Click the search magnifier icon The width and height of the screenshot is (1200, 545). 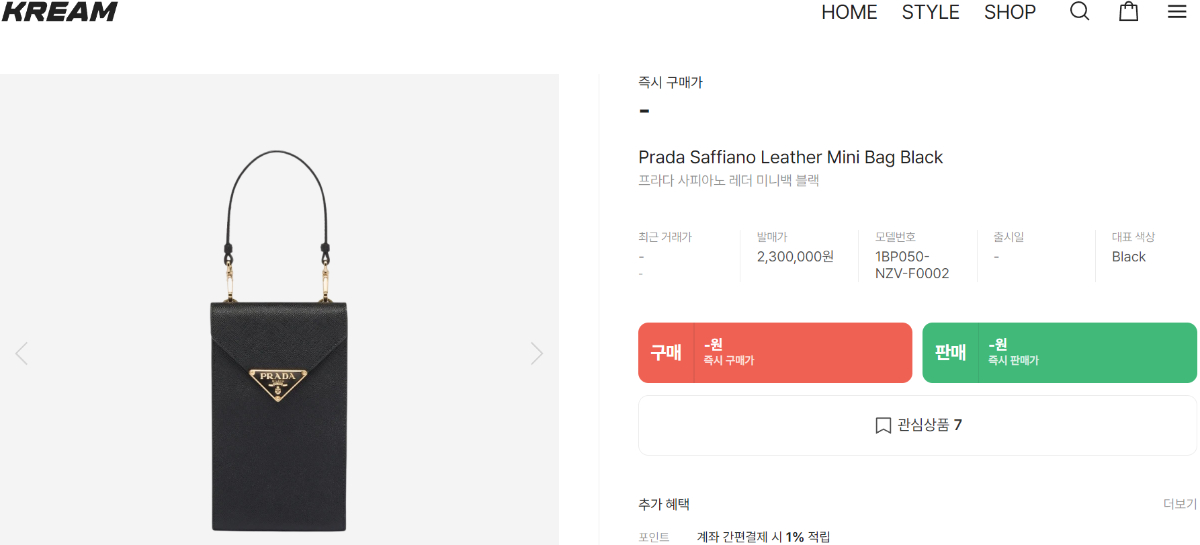[1079, 12]
